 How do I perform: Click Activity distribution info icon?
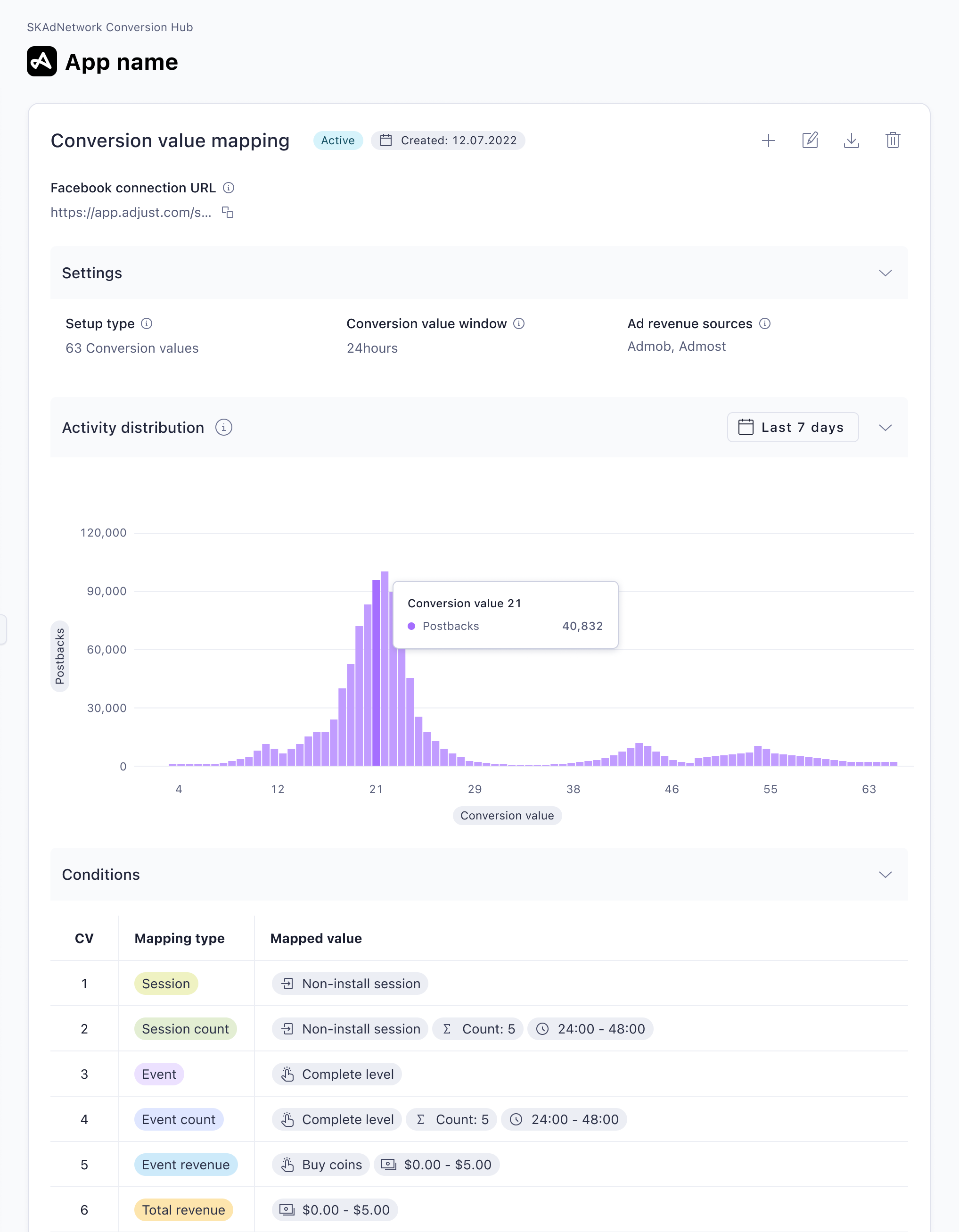click(224, 428)
